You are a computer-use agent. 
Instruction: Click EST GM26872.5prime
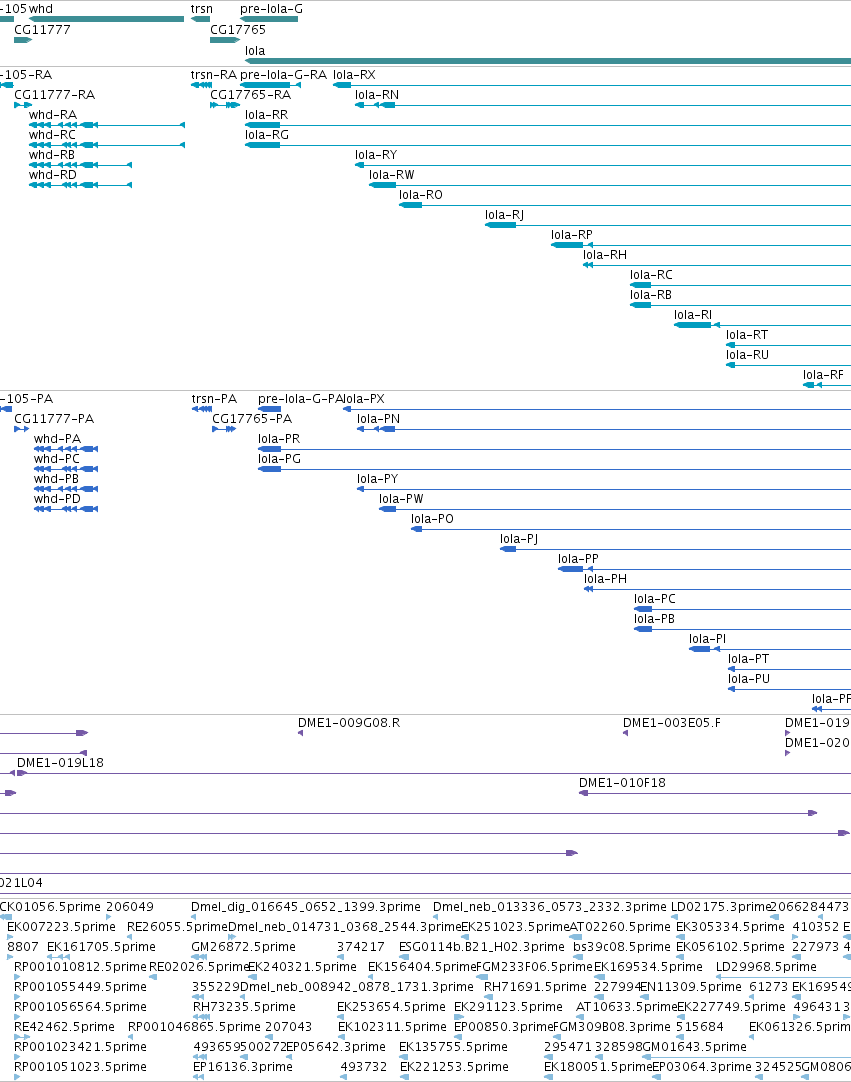(244, 947)
